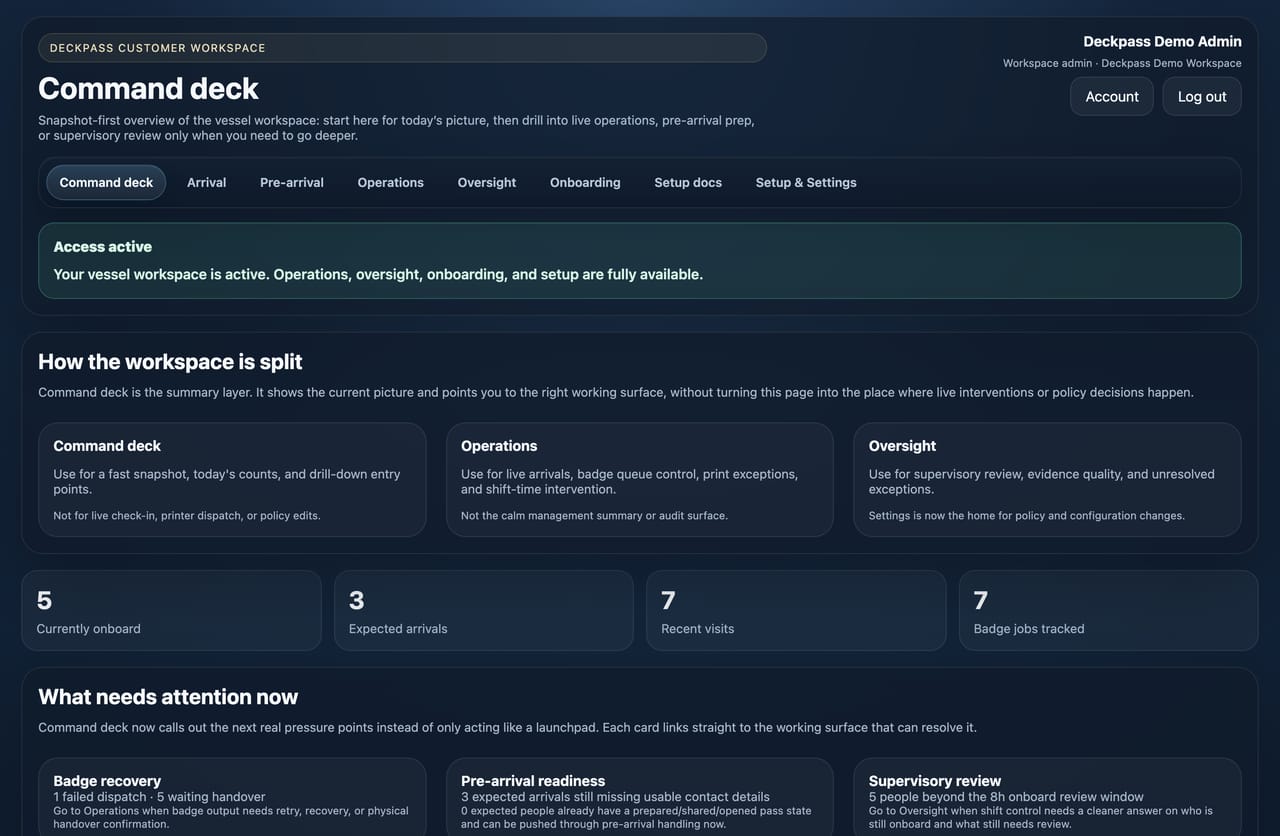The width and height of the screenshot is (1280, 836).
Task: Select the Command deck tab
Action: 106,182
